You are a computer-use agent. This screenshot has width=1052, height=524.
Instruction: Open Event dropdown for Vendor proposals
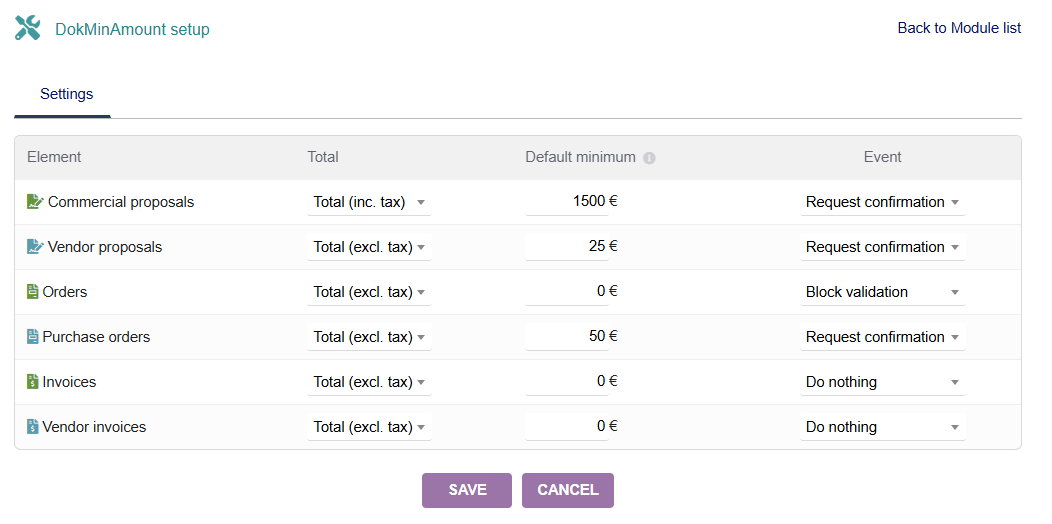pyautogui.click(x=882, y=247)
